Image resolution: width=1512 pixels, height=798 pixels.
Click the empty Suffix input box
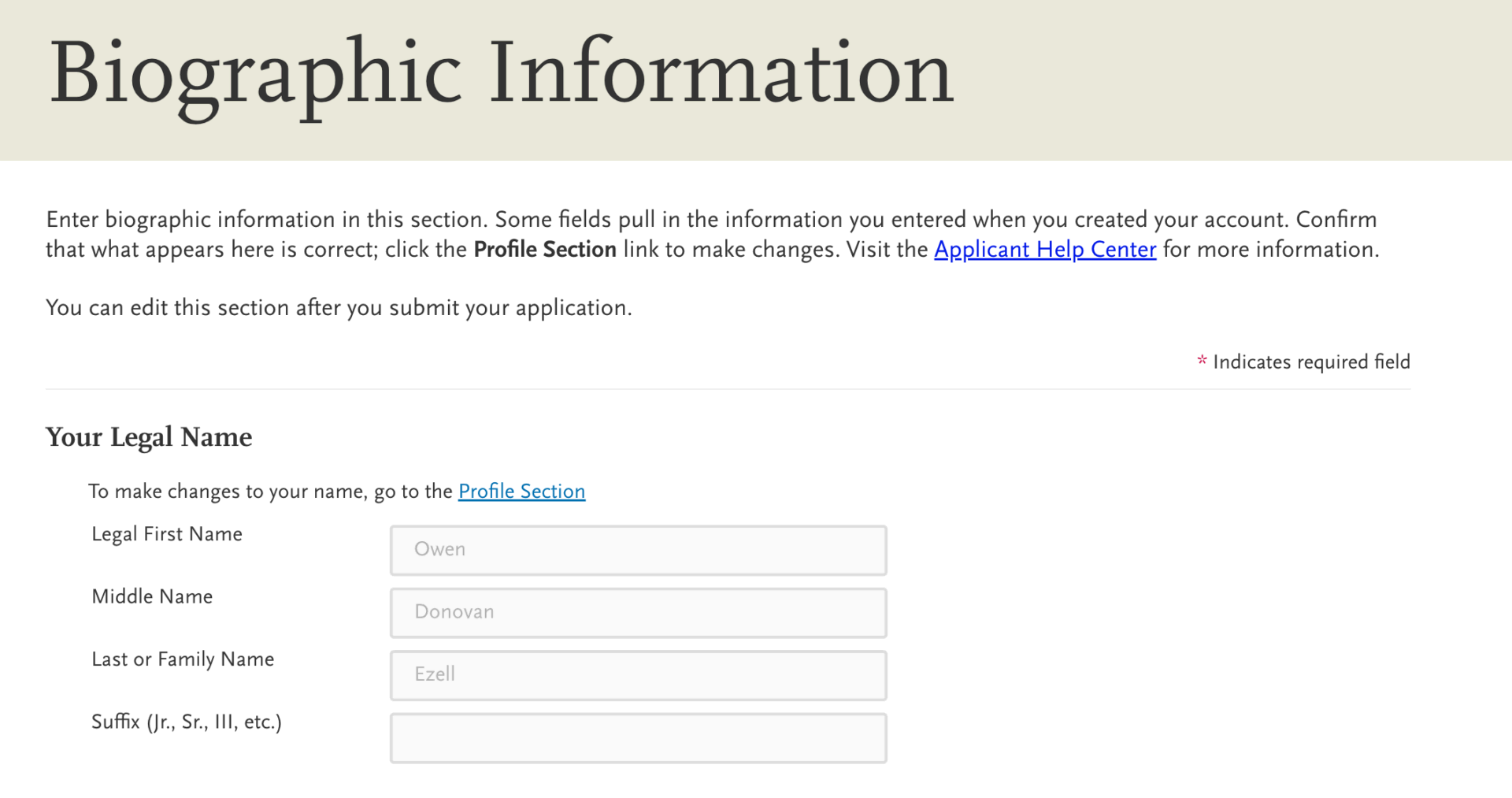coord(638,737)
